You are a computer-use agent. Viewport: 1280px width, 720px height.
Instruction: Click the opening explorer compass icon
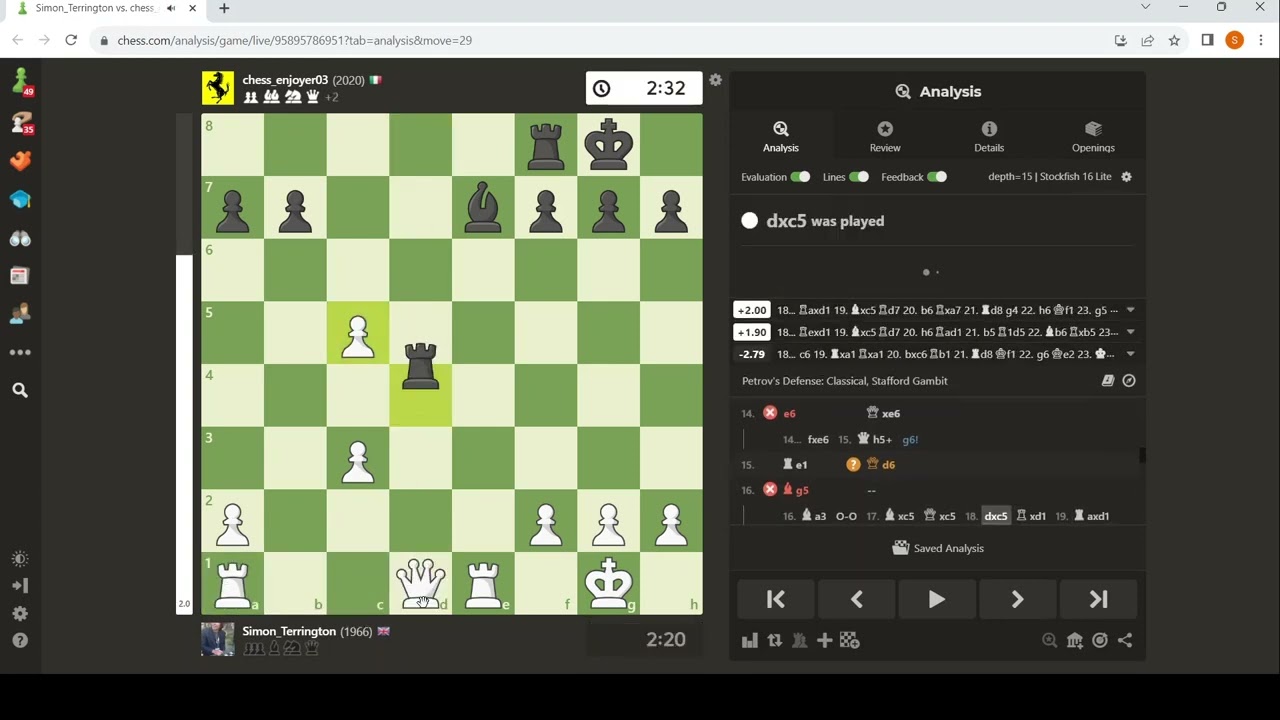click(x=1129, y=381)
